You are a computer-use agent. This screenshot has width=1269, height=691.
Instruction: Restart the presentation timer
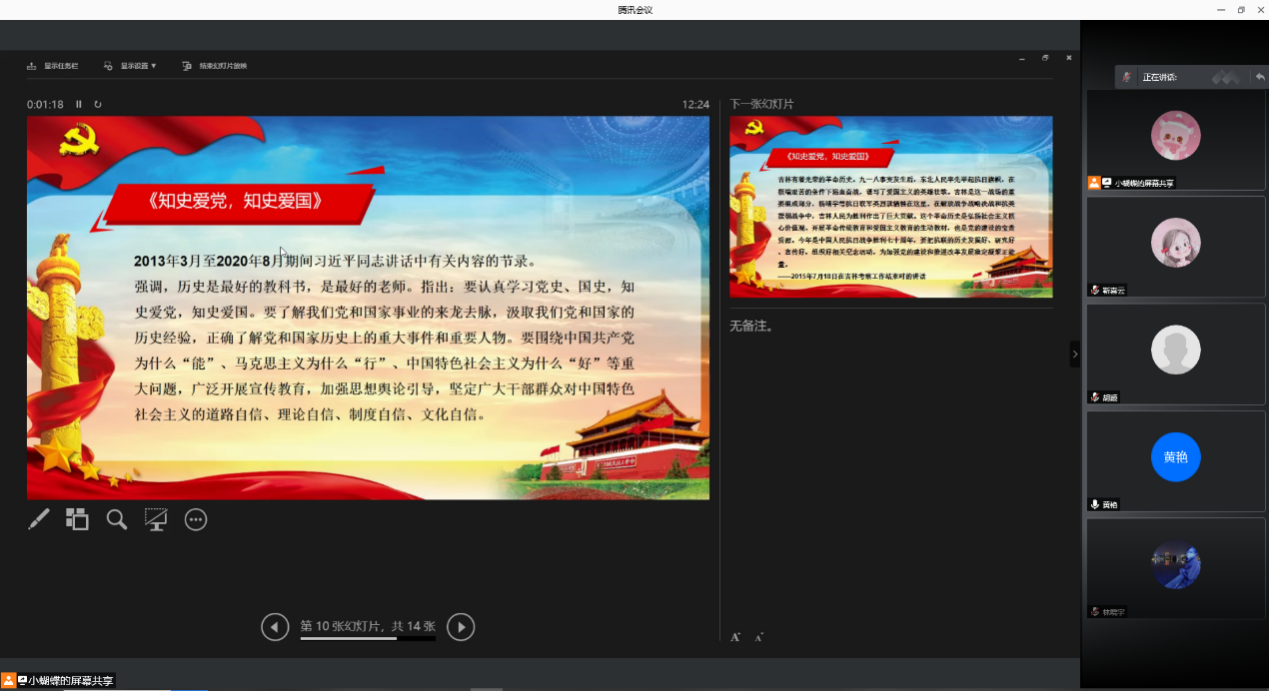(98, 104)
